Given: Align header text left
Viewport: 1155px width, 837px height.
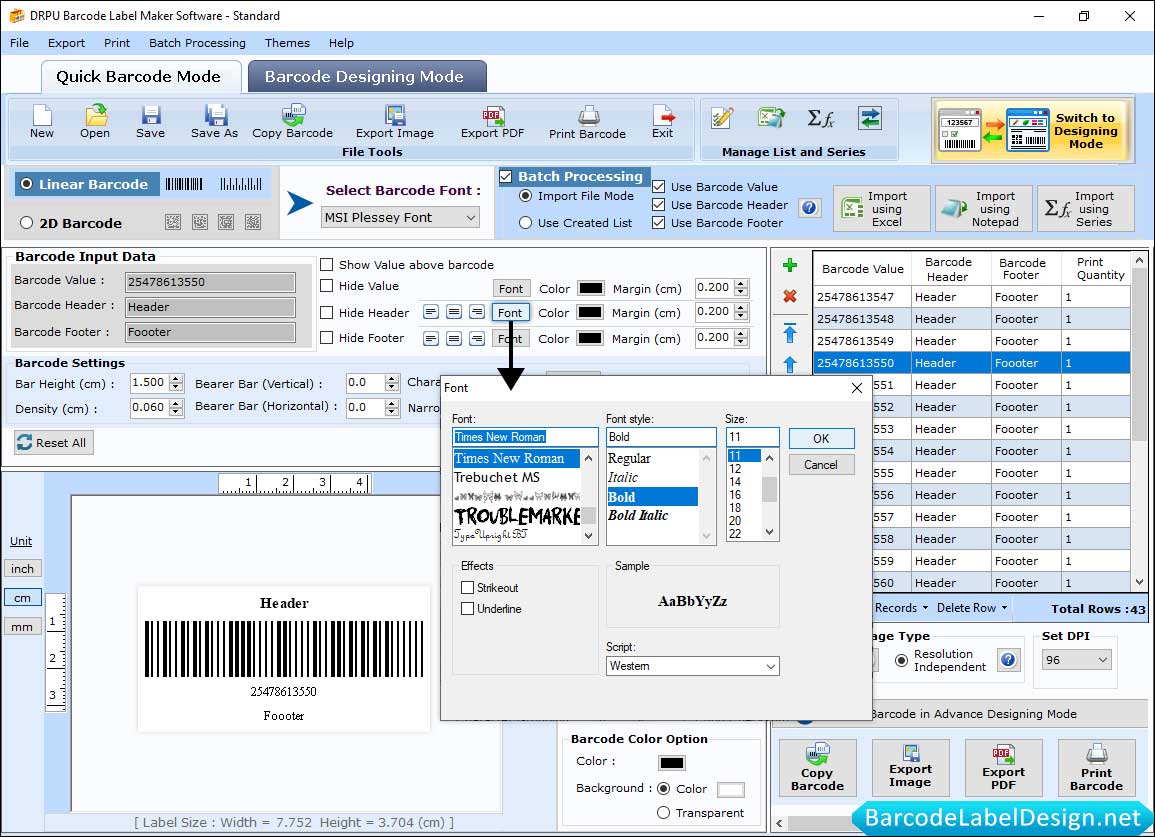Looking at the screenshot, I should click(431, 312).
